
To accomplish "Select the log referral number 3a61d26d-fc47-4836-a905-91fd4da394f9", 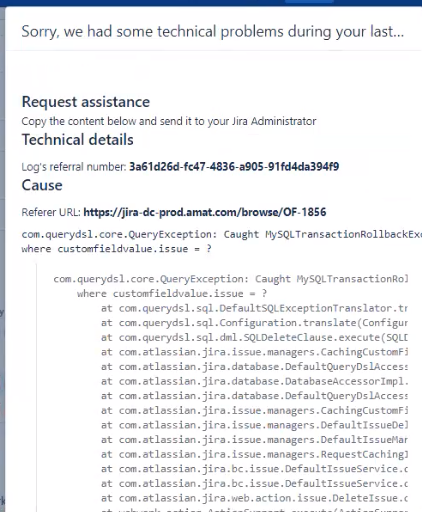I will 234,166.
